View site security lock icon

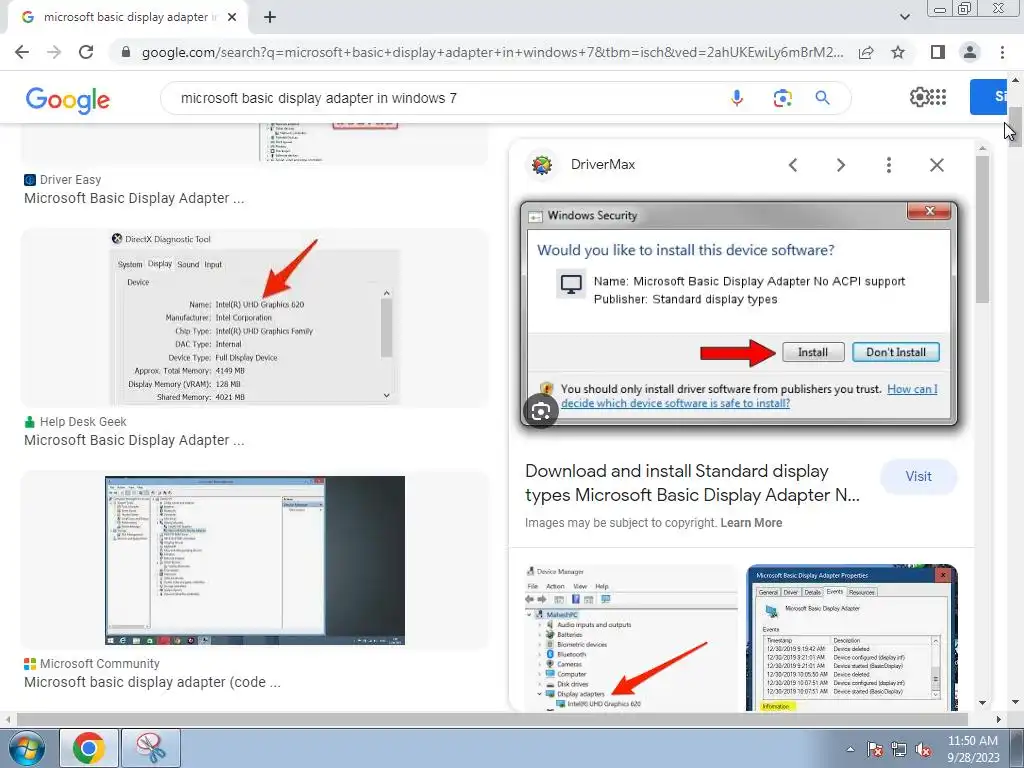point(126,52)
